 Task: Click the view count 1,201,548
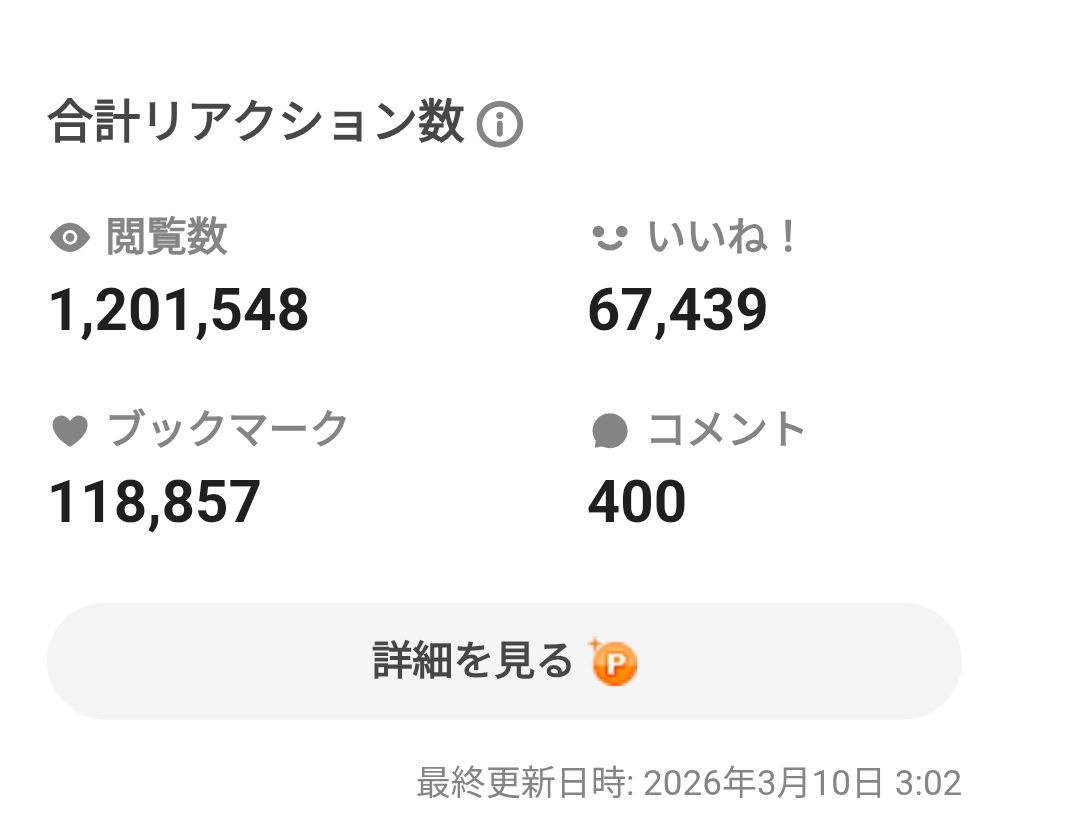pyautogui.click(x=179, y=310)
